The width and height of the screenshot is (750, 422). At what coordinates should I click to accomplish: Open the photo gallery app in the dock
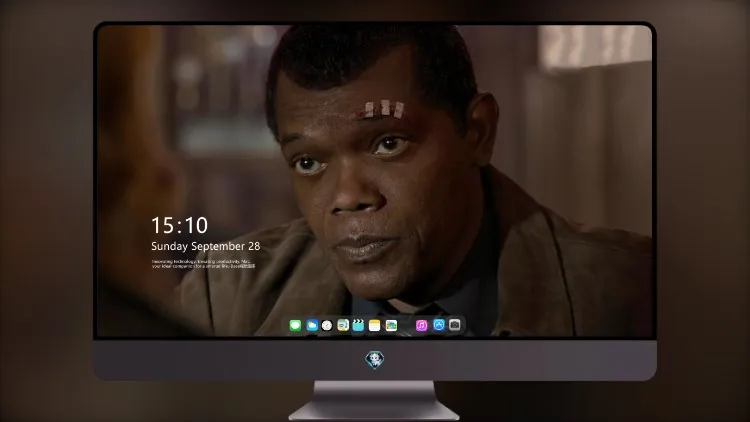click(391, 325)
